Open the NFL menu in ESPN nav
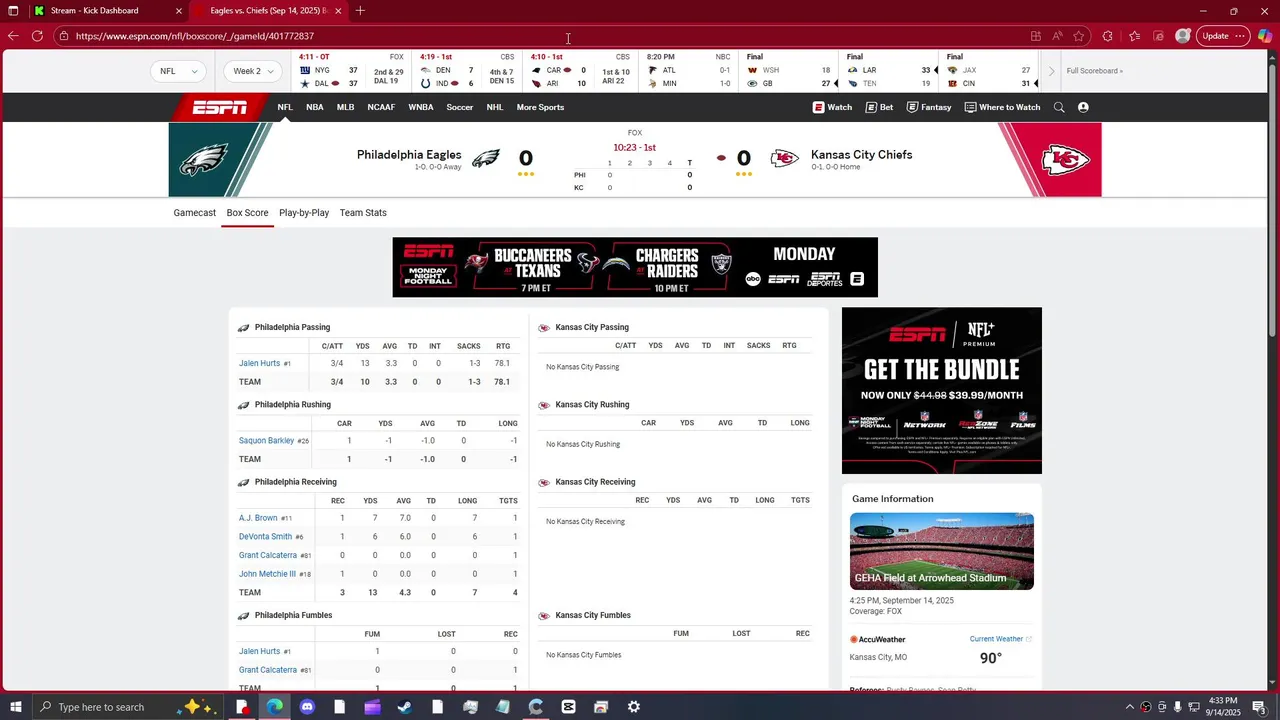This screenshot has height=720, width=1280. [285, 107]
